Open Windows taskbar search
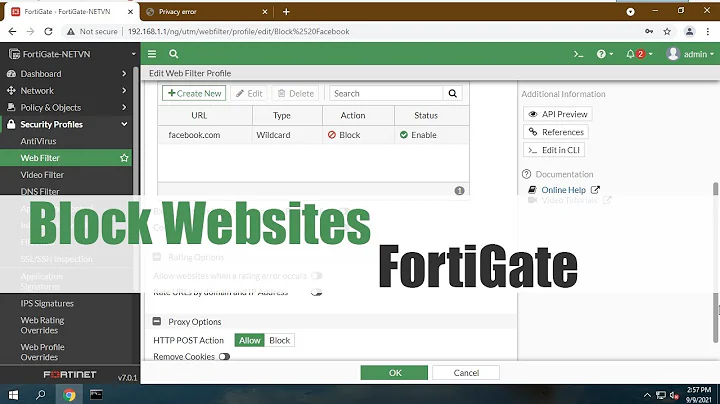720x404 pixels. tap(41, 395)
